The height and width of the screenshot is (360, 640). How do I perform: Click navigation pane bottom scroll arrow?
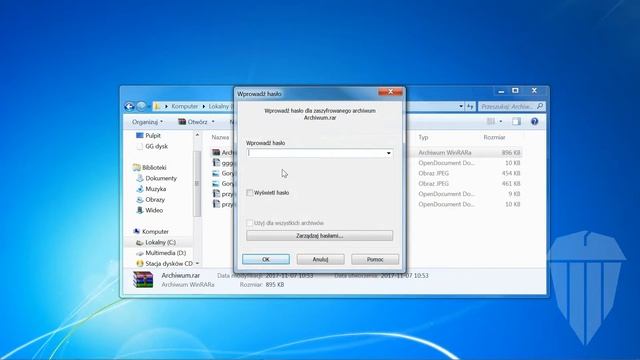pos(197,264)
